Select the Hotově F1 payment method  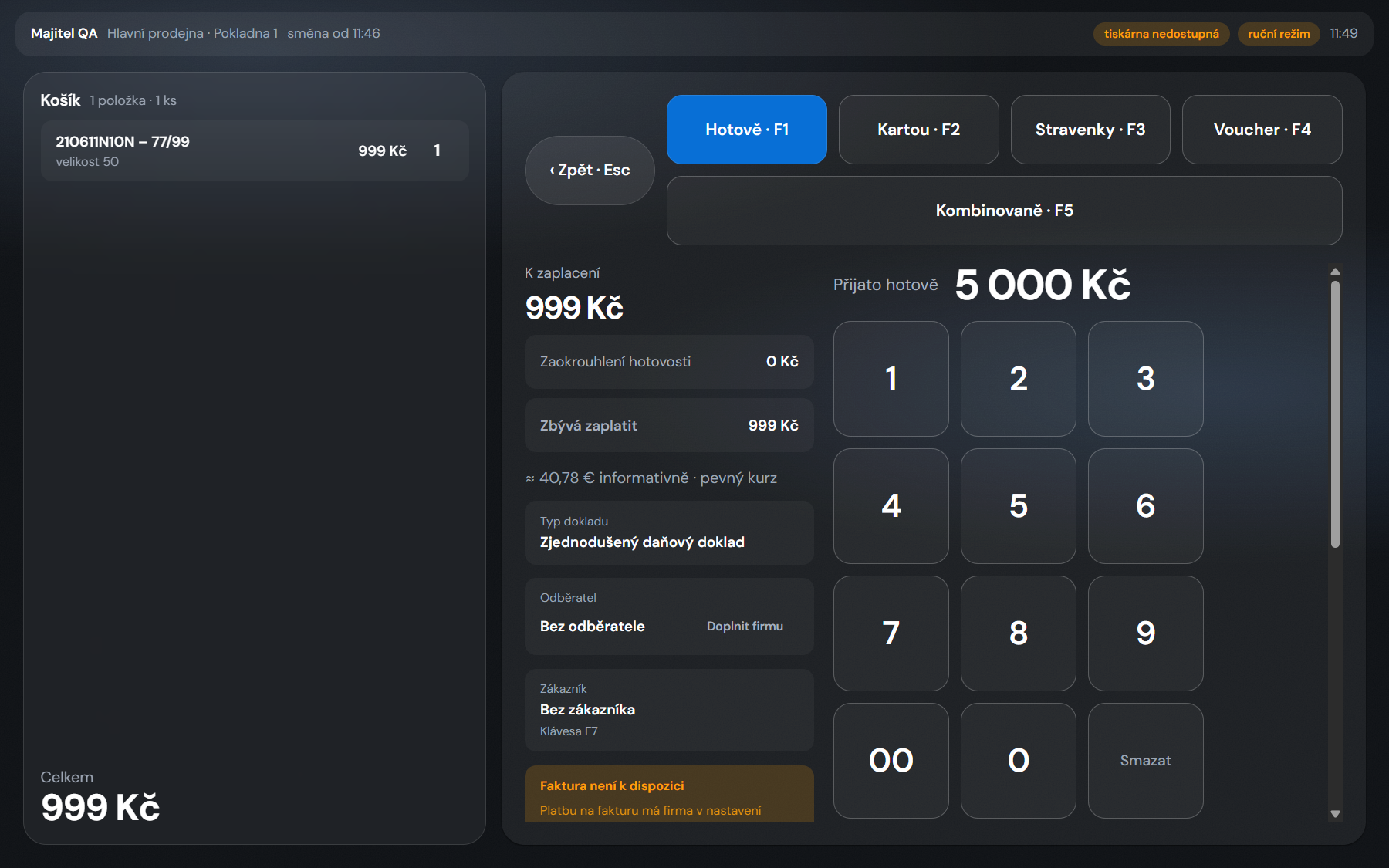coord(746,130)
